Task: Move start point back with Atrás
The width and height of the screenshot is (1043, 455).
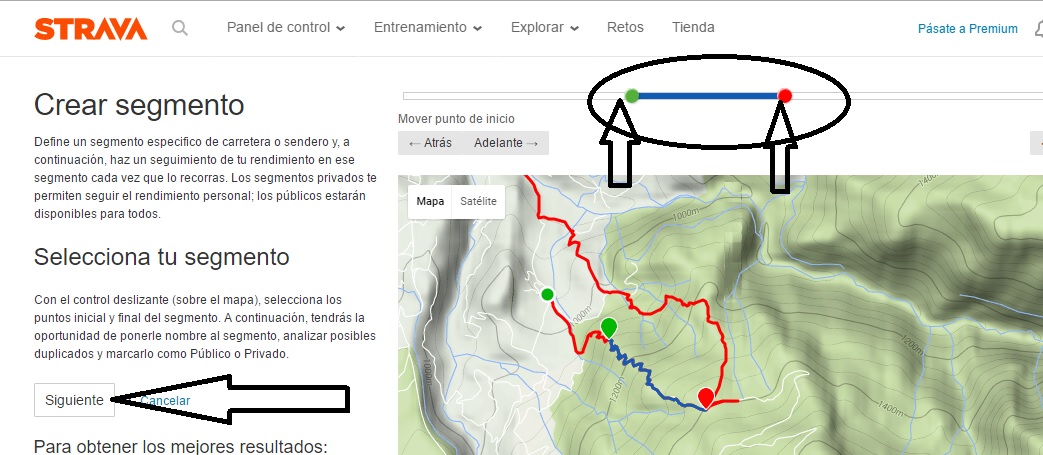Action: [x=431, y=142]
